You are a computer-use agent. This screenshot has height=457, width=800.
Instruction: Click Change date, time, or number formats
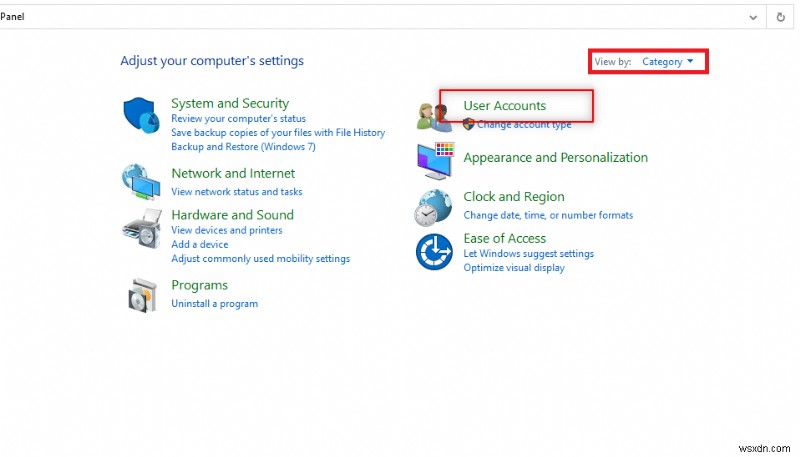point(548,215)
